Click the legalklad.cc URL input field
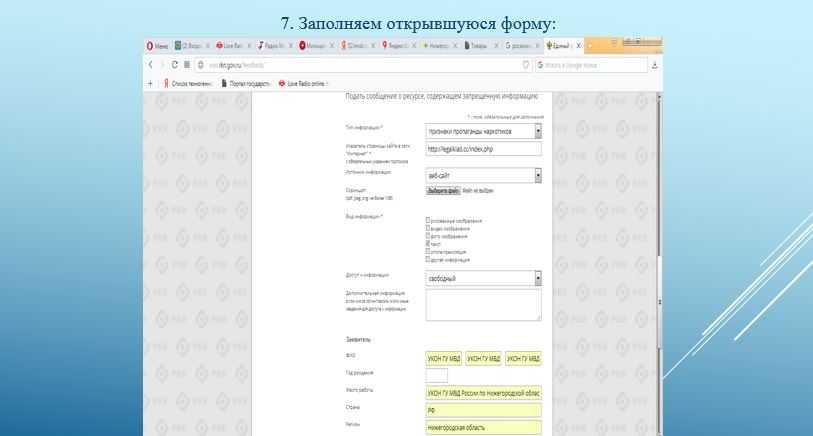This screenshot has height=436, width=813. coord(482,149)
